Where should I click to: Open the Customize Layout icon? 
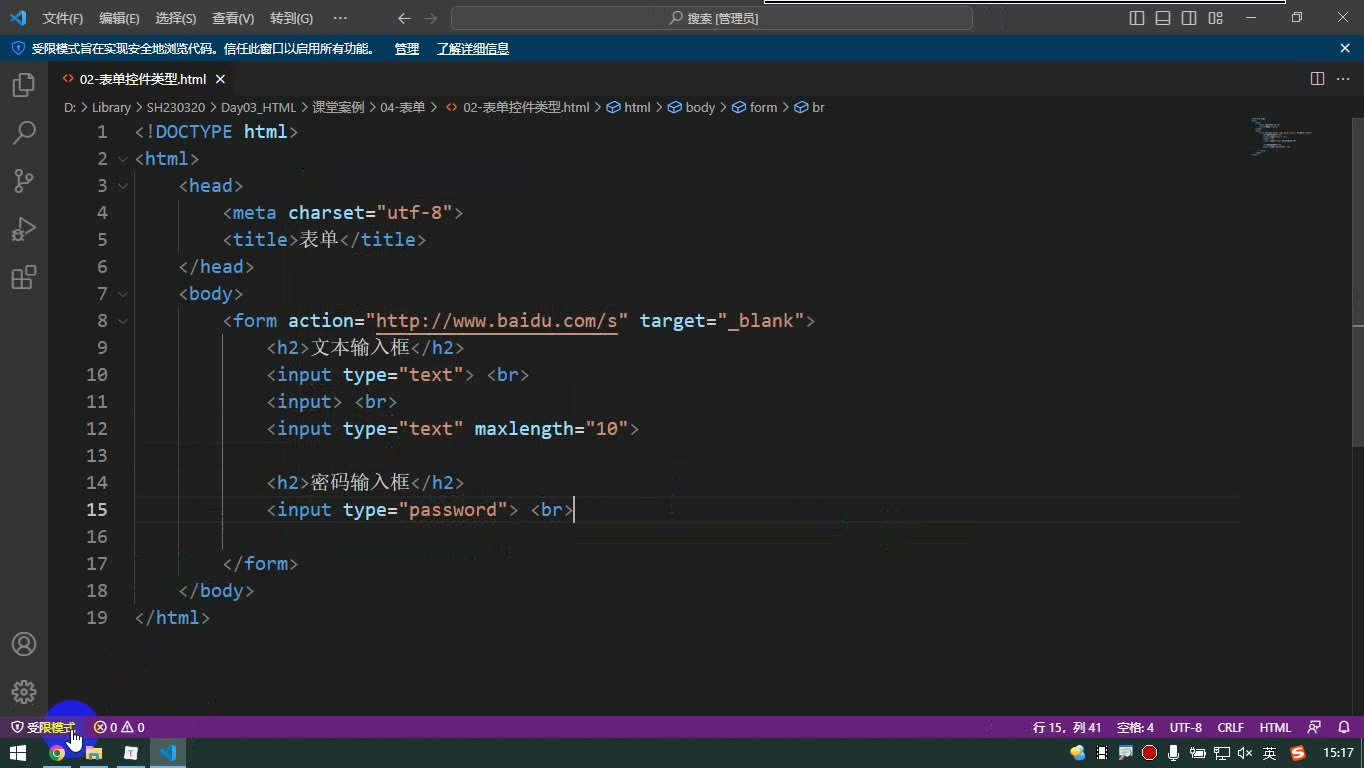point(1215,18)
